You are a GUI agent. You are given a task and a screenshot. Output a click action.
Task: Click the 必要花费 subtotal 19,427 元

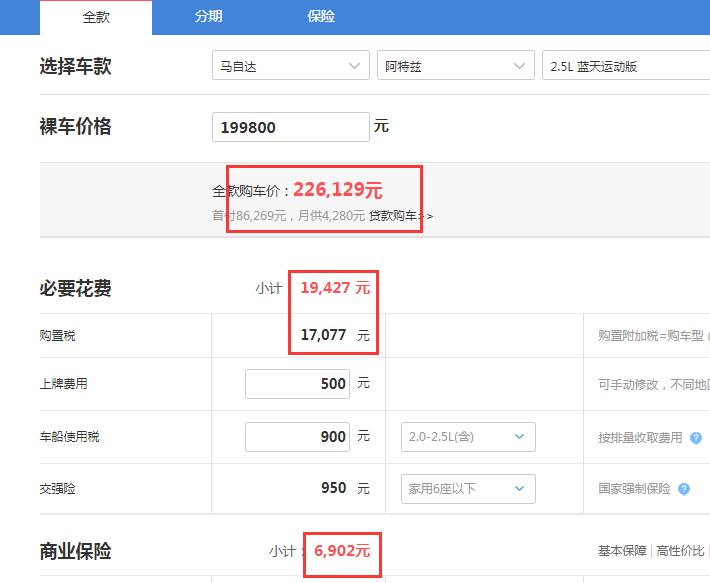click(x=336, y=288)
